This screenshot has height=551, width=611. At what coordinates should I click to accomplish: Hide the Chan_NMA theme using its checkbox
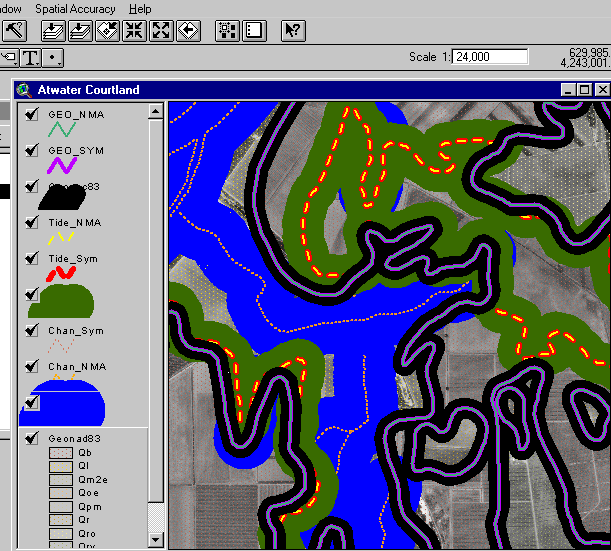[32, 367]
